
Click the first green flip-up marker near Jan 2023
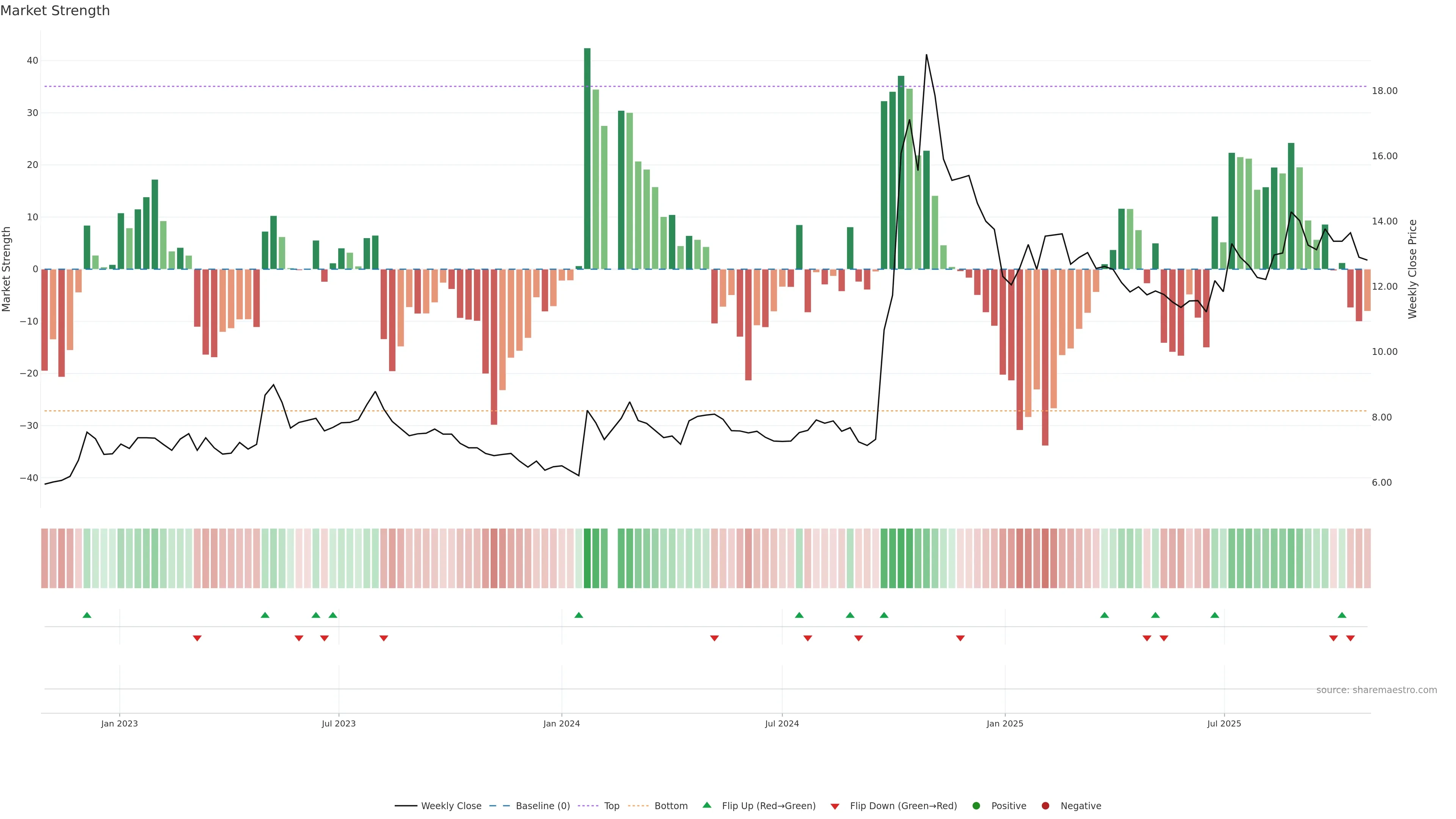(87, 615)
